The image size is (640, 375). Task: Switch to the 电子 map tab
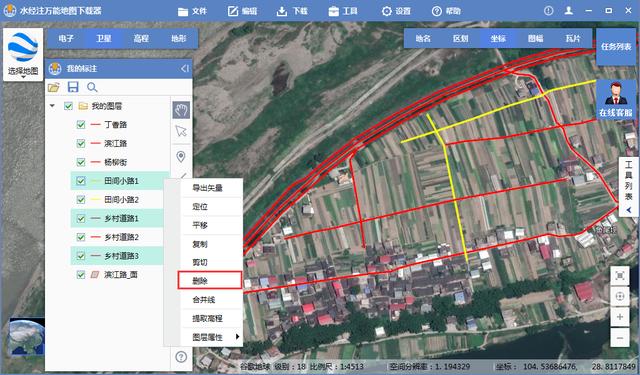click(x=66, y=39)
